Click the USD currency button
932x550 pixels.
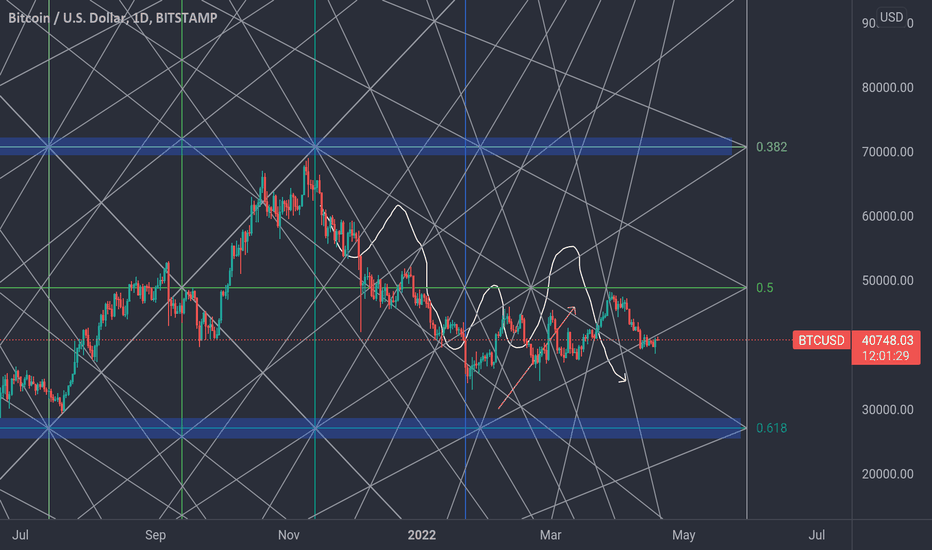coord(891,17)
